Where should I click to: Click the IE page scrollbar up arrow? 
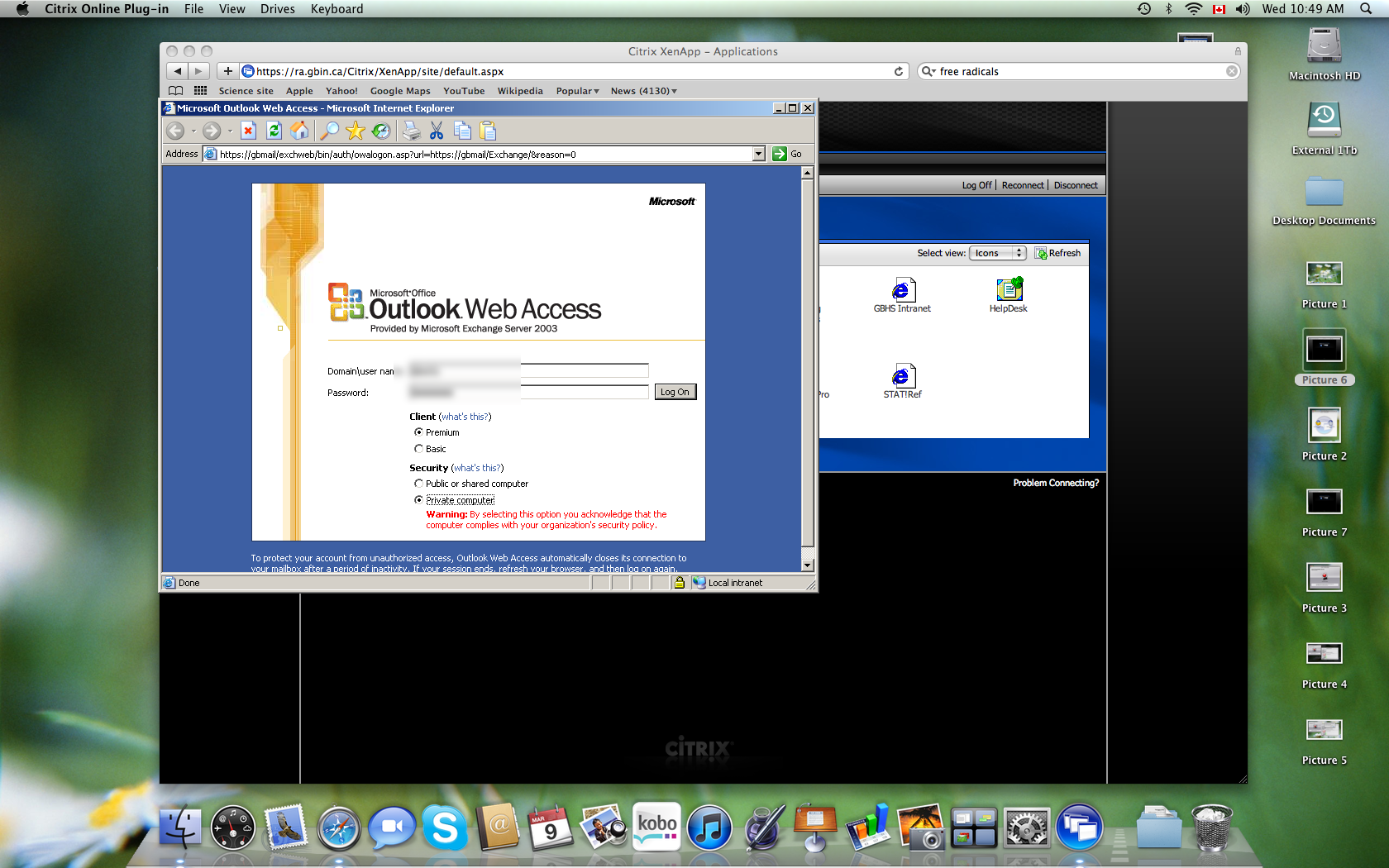coord(808,173)
